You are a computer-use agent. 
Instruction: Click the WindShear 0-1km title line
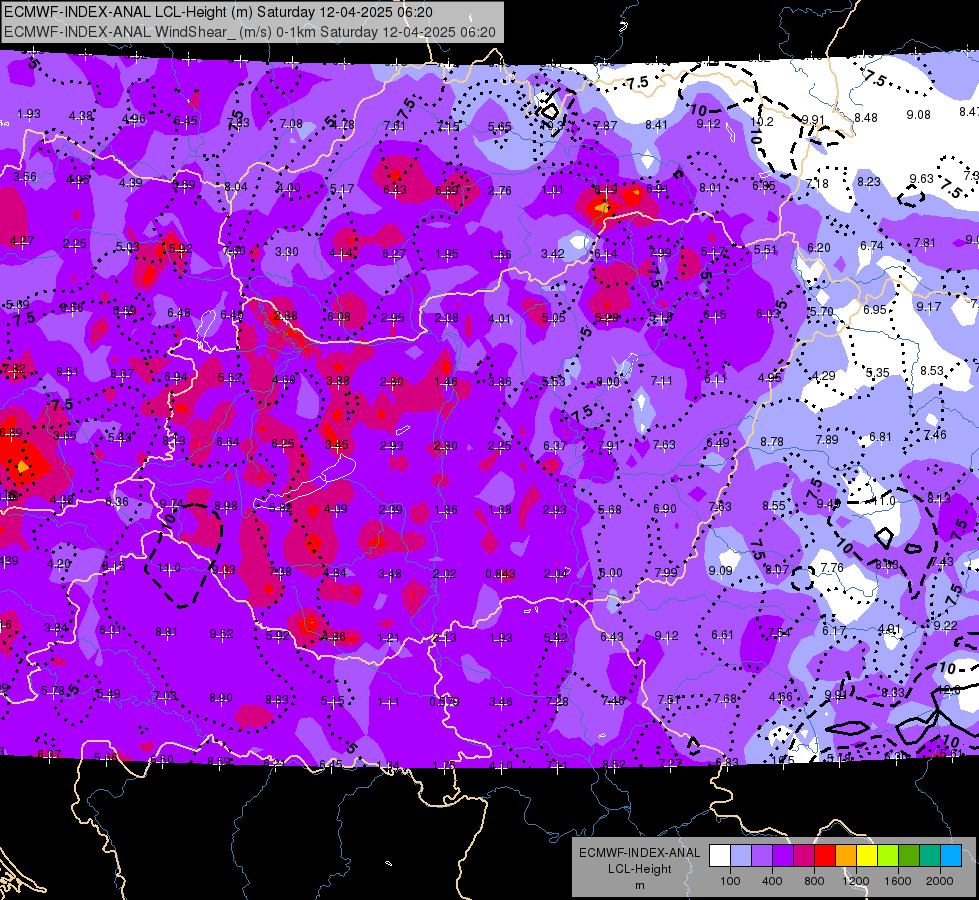250,32
